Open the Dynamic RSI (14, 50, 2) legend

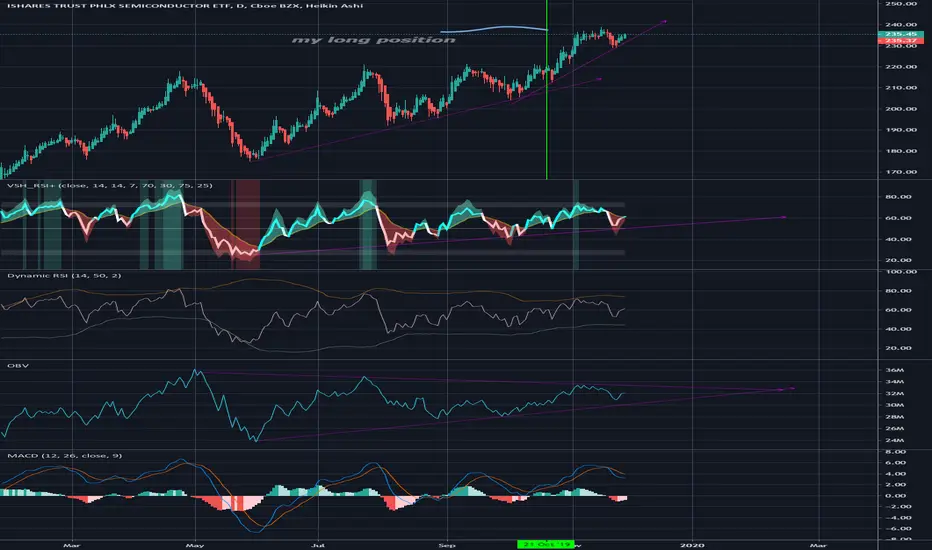tap(64, 275)
